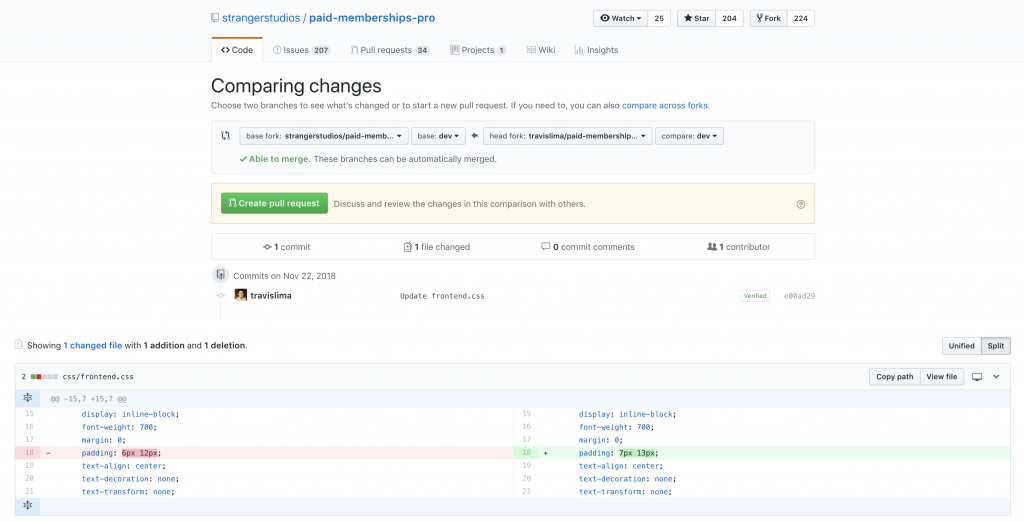1024x522 pixels.
Task: Click the hunk header @@ -15,7 +15,7 @@
Action: pos(88,399)
